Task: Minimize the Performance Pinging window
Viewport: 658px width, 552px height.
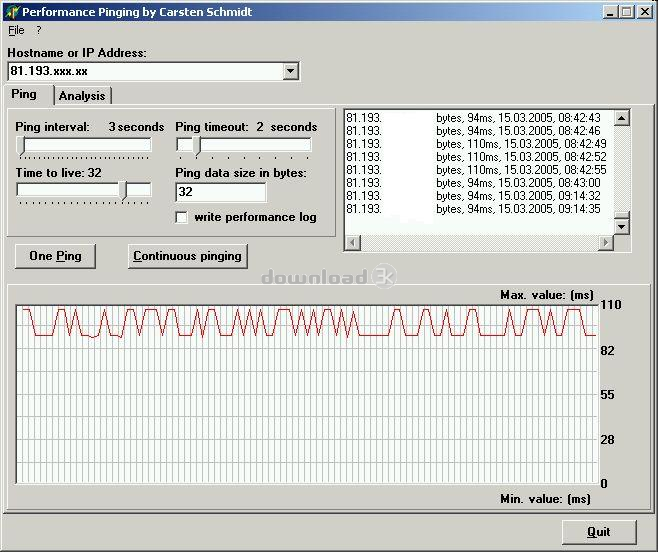Action: (x=610, y=12)
